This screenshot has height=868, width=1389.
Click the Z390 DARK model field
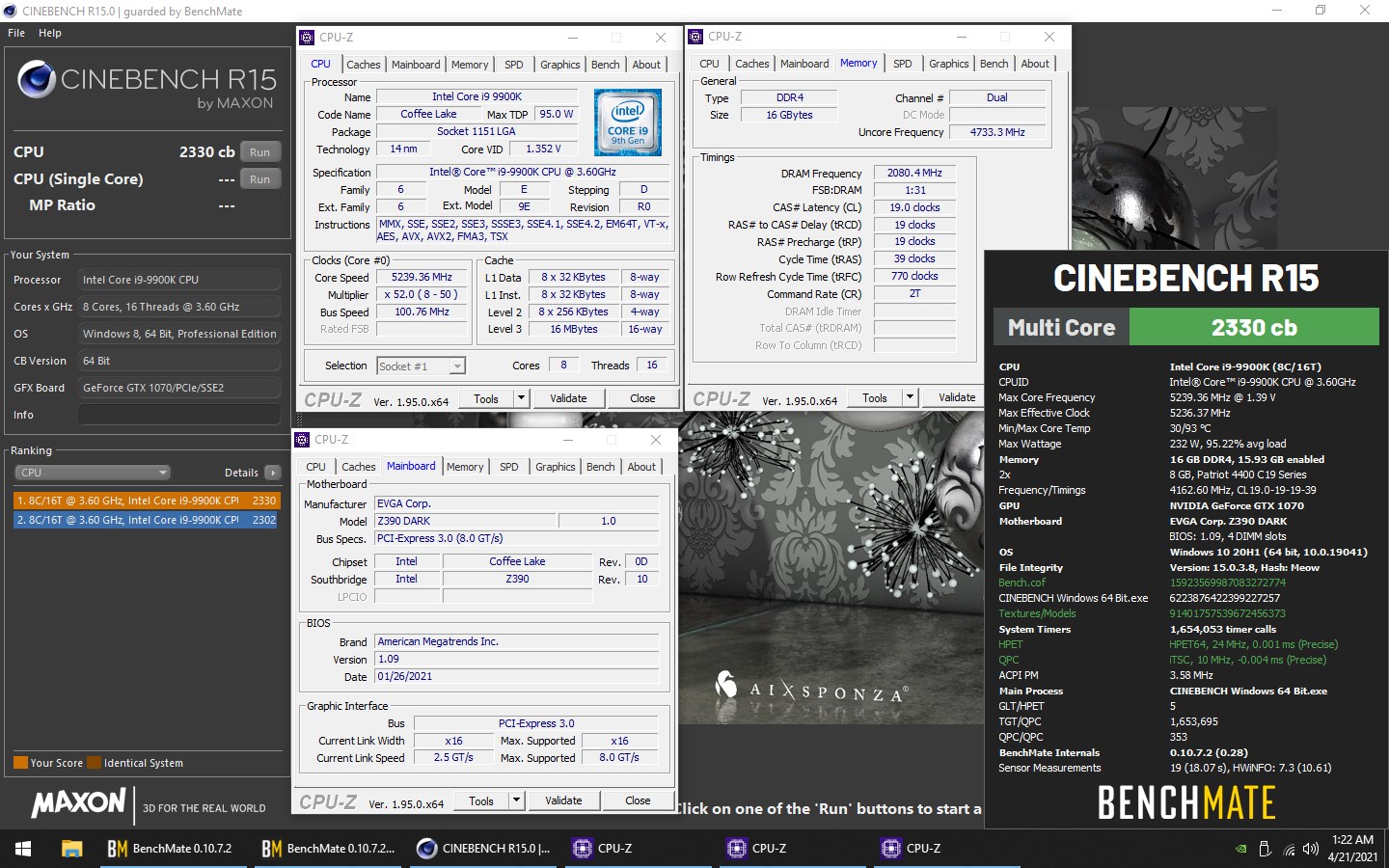(x=465, y=521)
